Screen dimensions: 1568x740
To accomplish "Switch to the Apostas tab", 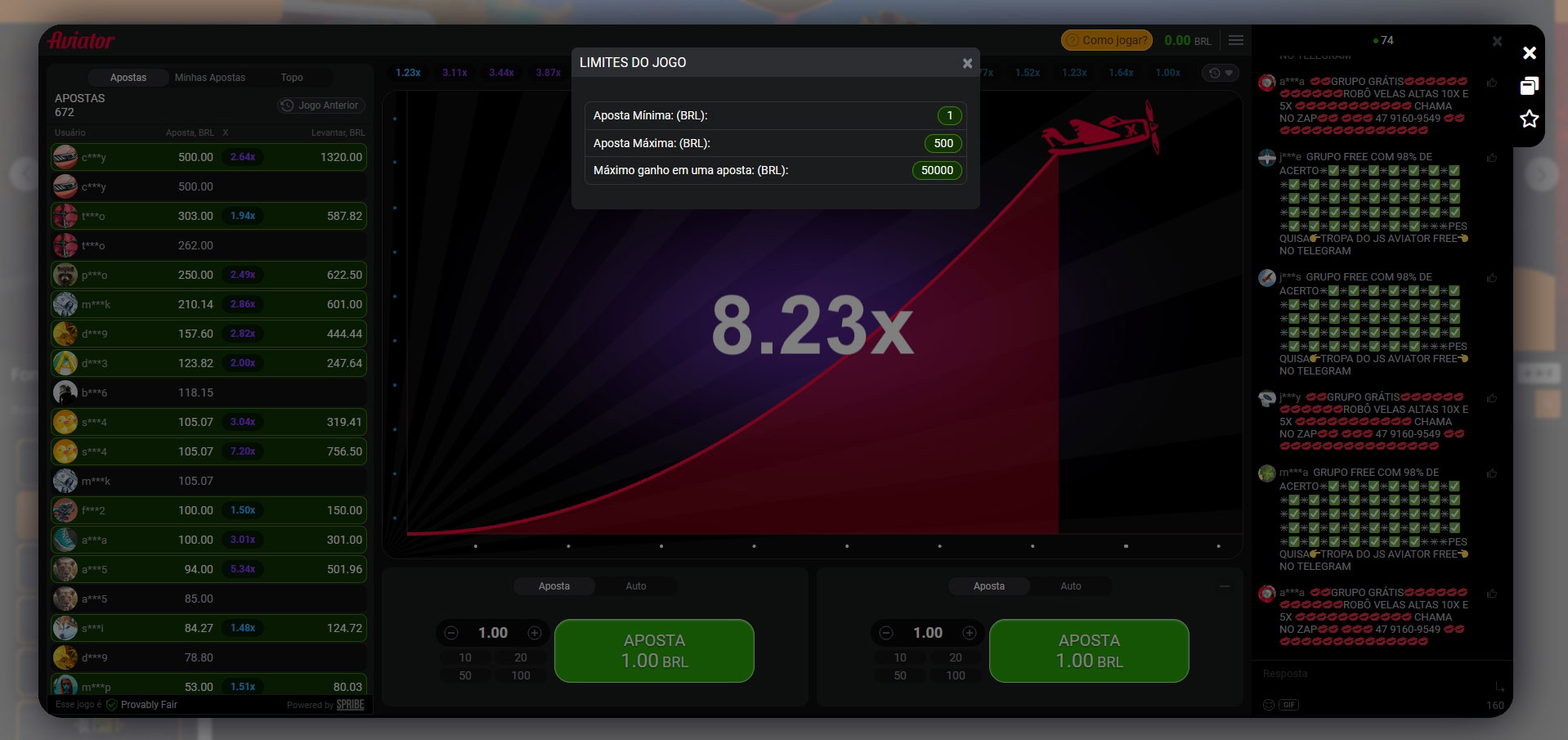I will coord(128,78).
